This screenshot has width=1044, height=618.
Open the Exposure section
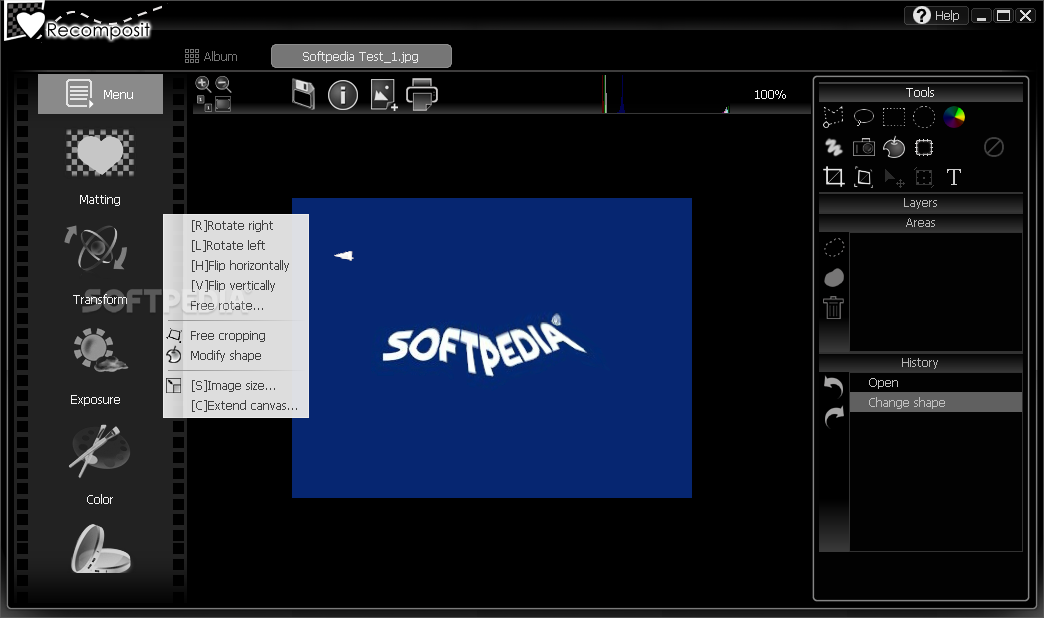point(99,367)
